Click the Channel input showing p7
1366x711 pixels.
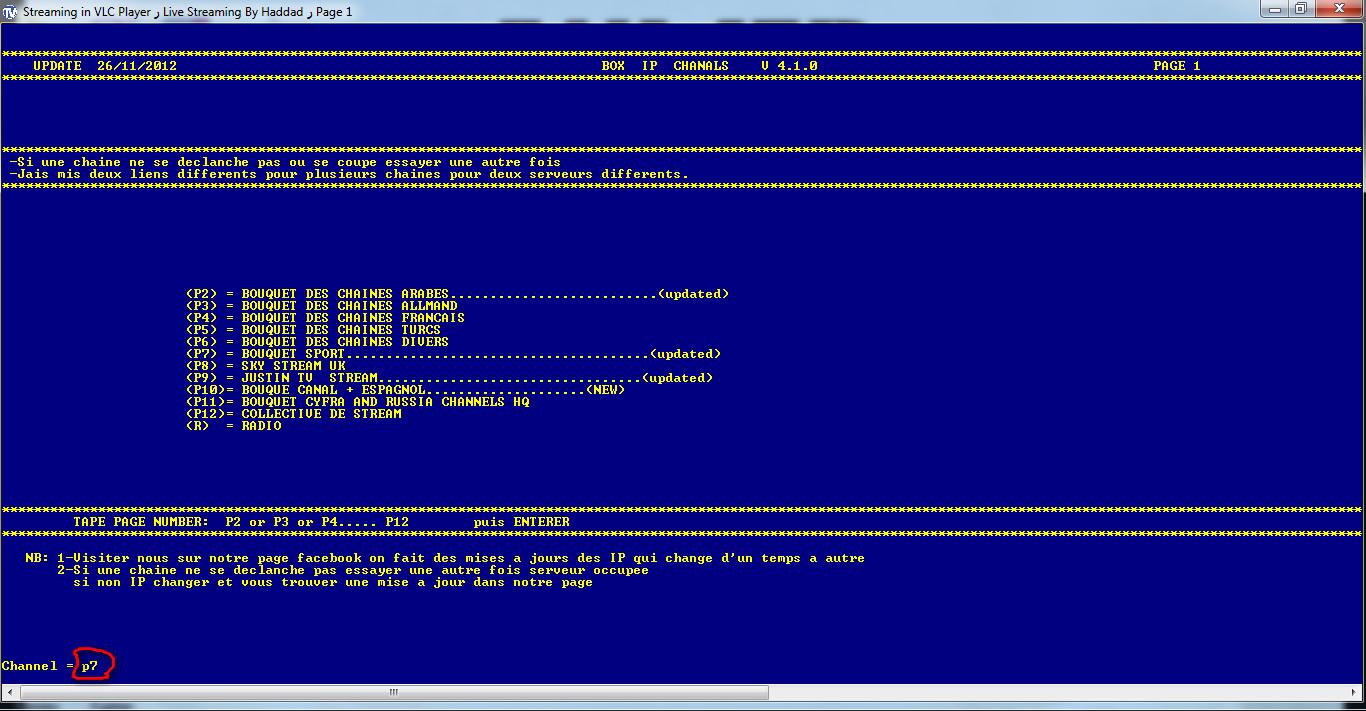pyautogui.click(x=91, y=666)
